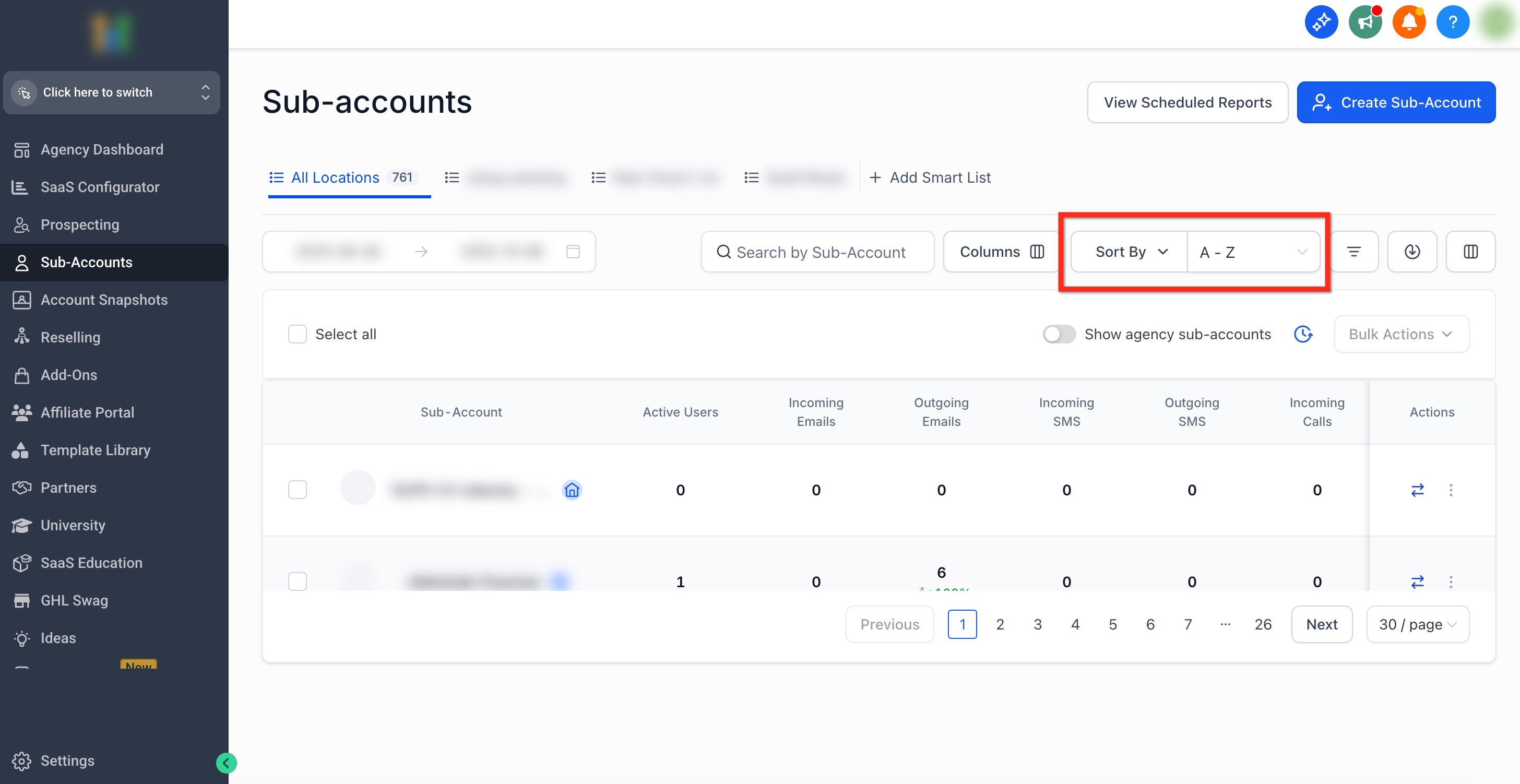Open the filter lines icon

click(1353, 252)
